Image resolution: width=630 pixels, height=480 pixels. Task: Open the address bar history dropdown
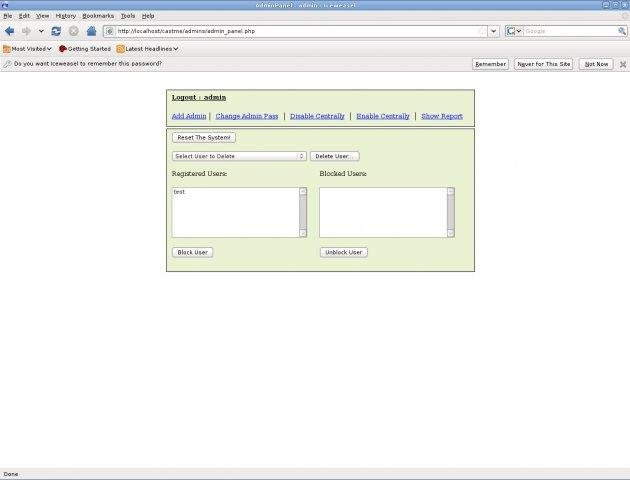[494, 31]
